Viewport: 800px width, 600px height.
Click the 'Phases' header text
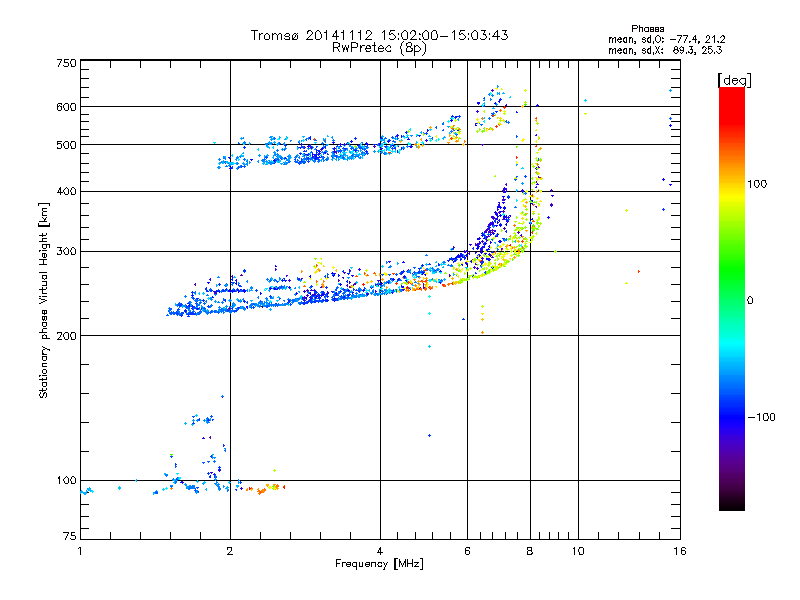click(647, 29)
